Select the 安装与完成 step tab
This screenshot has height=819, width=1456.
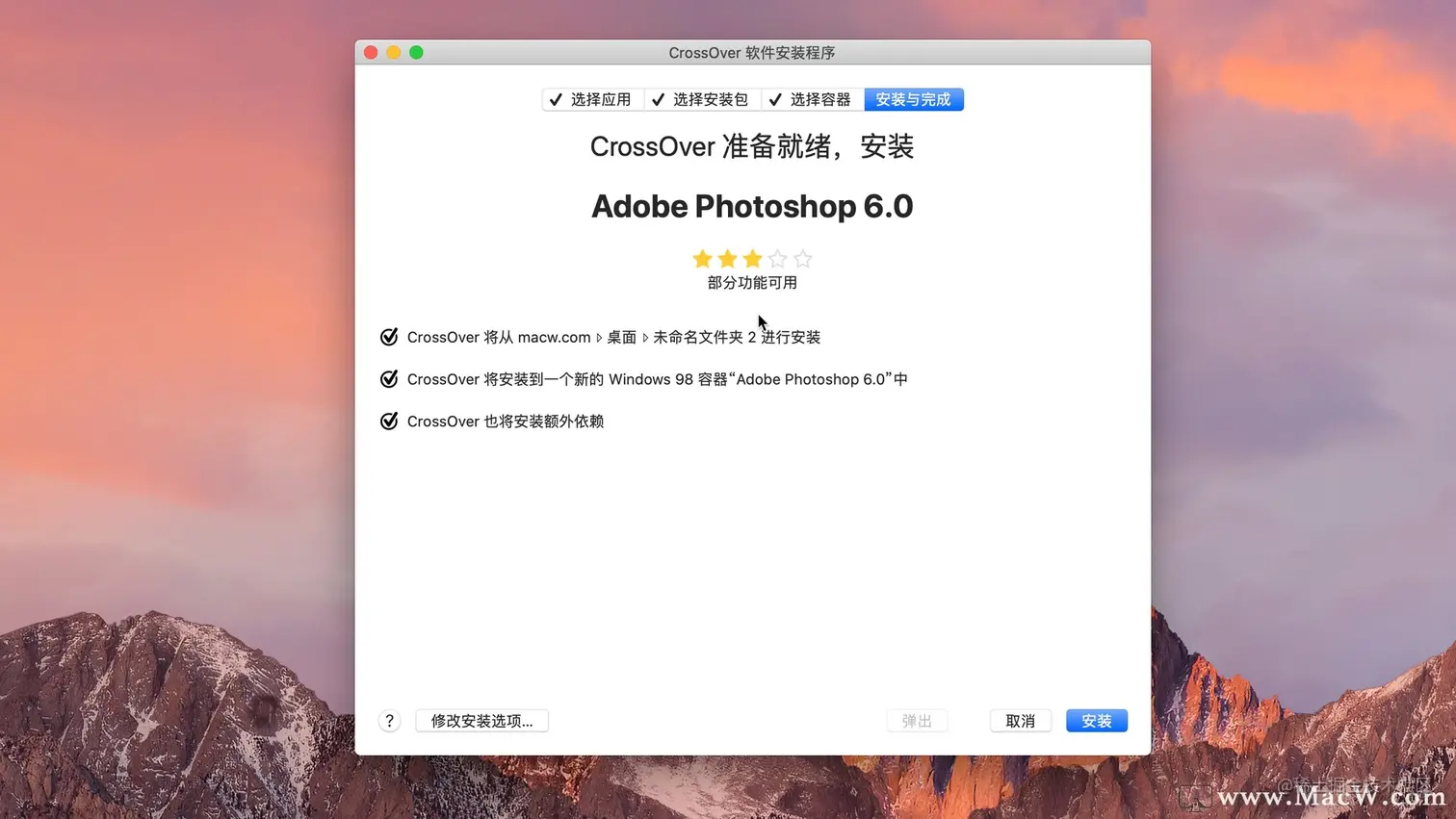(913, 99)
